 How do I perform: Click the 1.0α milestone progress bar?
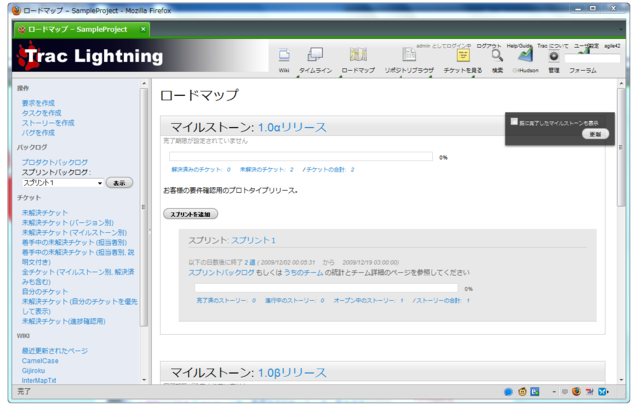click(x=301, y=157)
